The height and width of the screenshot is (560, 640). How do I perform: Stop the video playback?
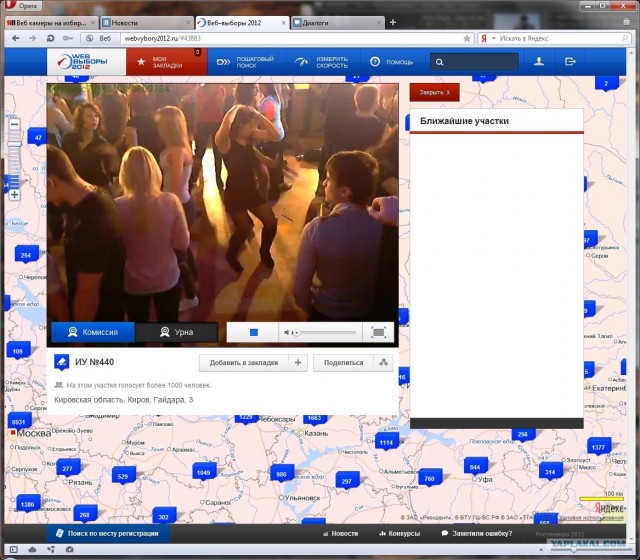253,332
